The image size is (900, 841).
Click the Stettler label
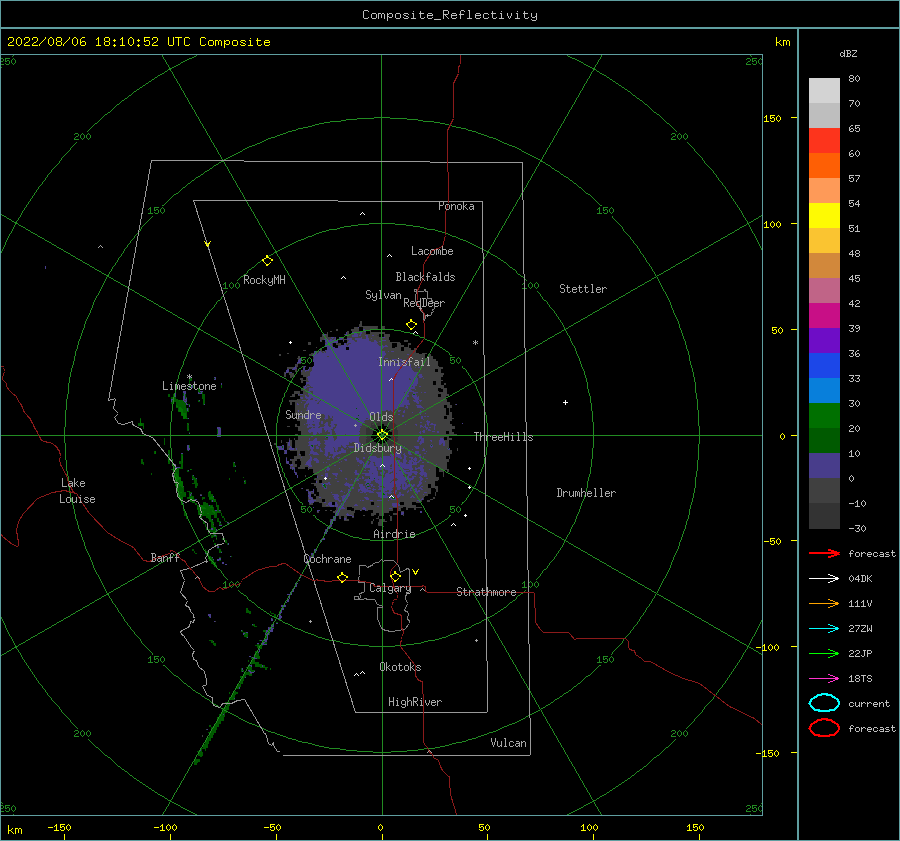tap(583, 289)
